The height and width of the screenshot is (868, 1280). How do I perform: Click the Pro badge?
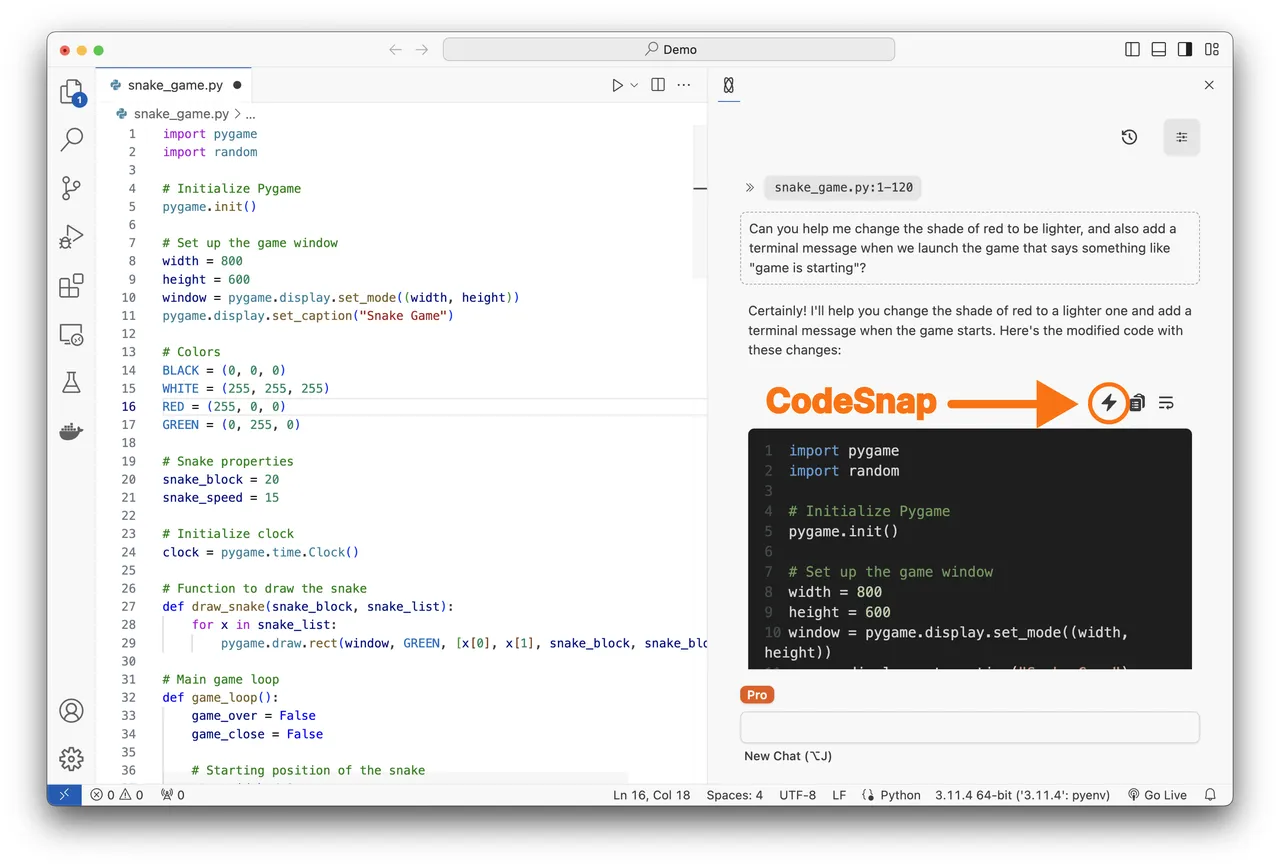pyautogui.click(x=757, y=695)
